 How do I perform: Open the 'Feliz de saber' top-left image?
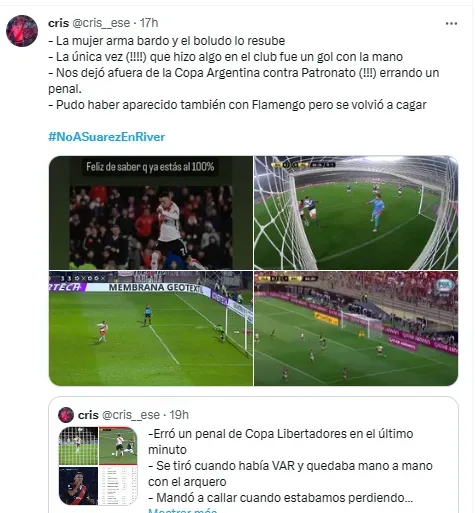pos(151,213)
